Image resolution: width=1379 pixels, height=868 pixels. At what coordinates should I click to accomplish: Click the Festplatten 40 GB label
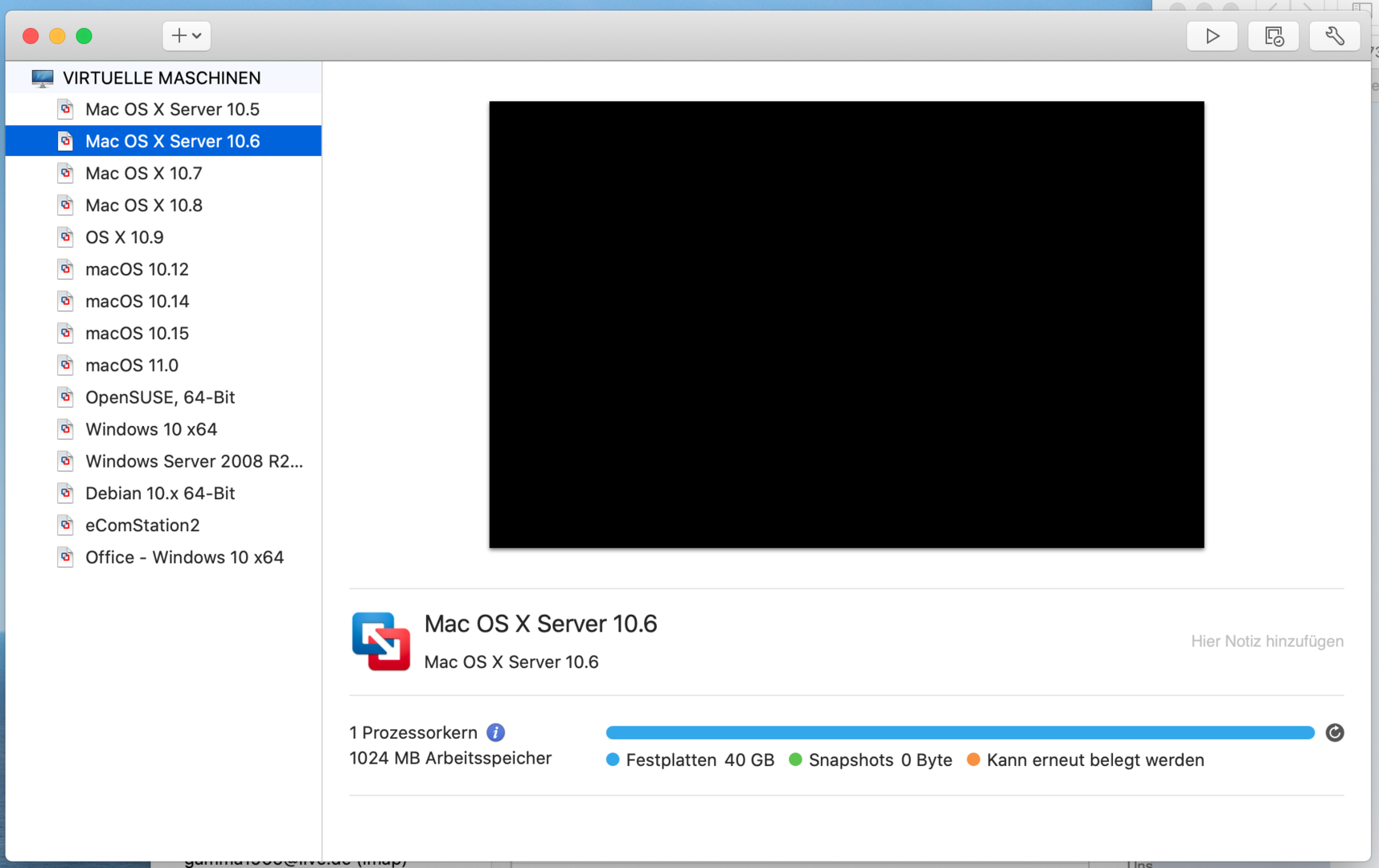pos(700,759)
